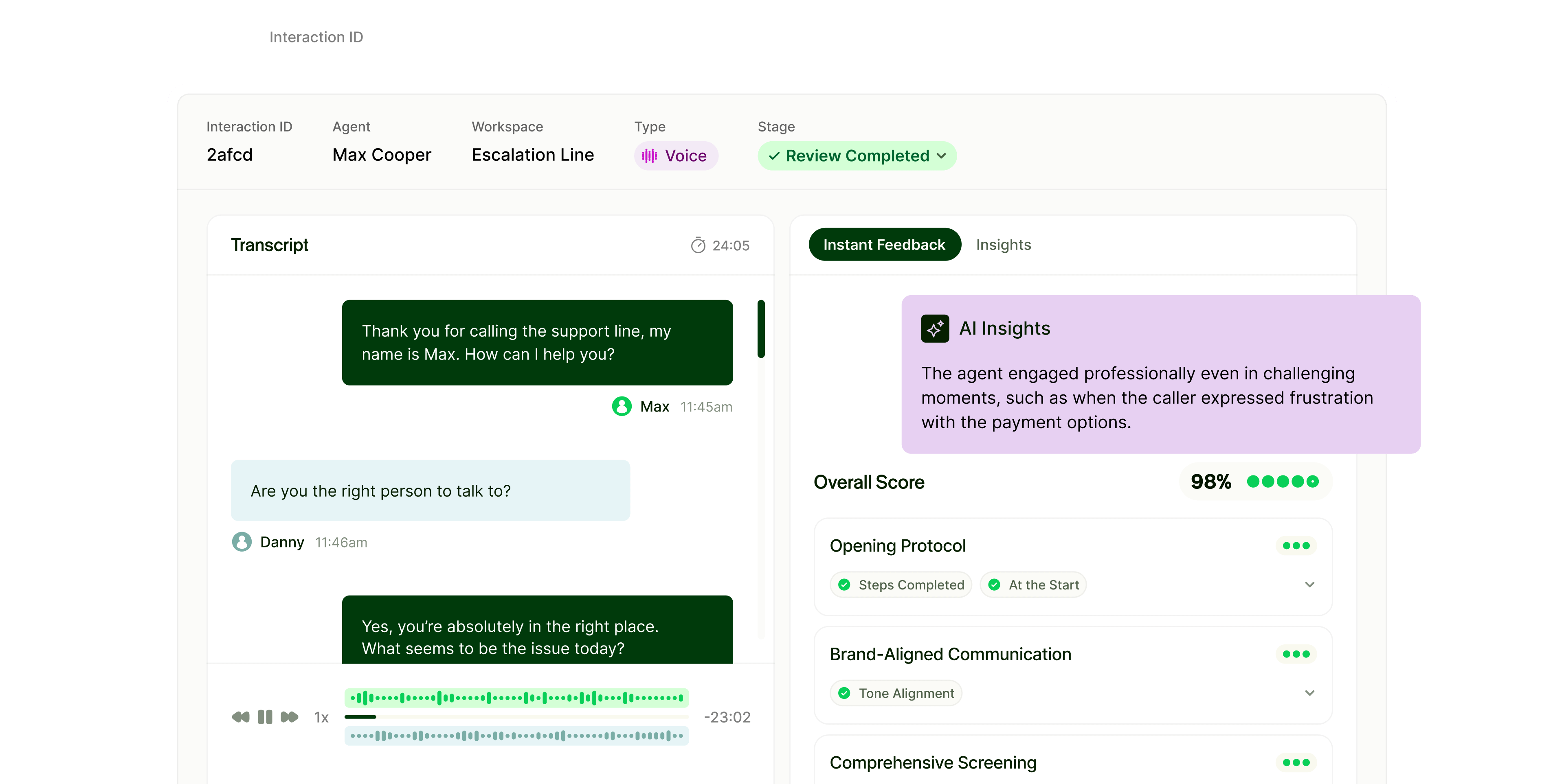
Task: Click the Comprehensive Screening heading
Action: click(x=933, y=762)
